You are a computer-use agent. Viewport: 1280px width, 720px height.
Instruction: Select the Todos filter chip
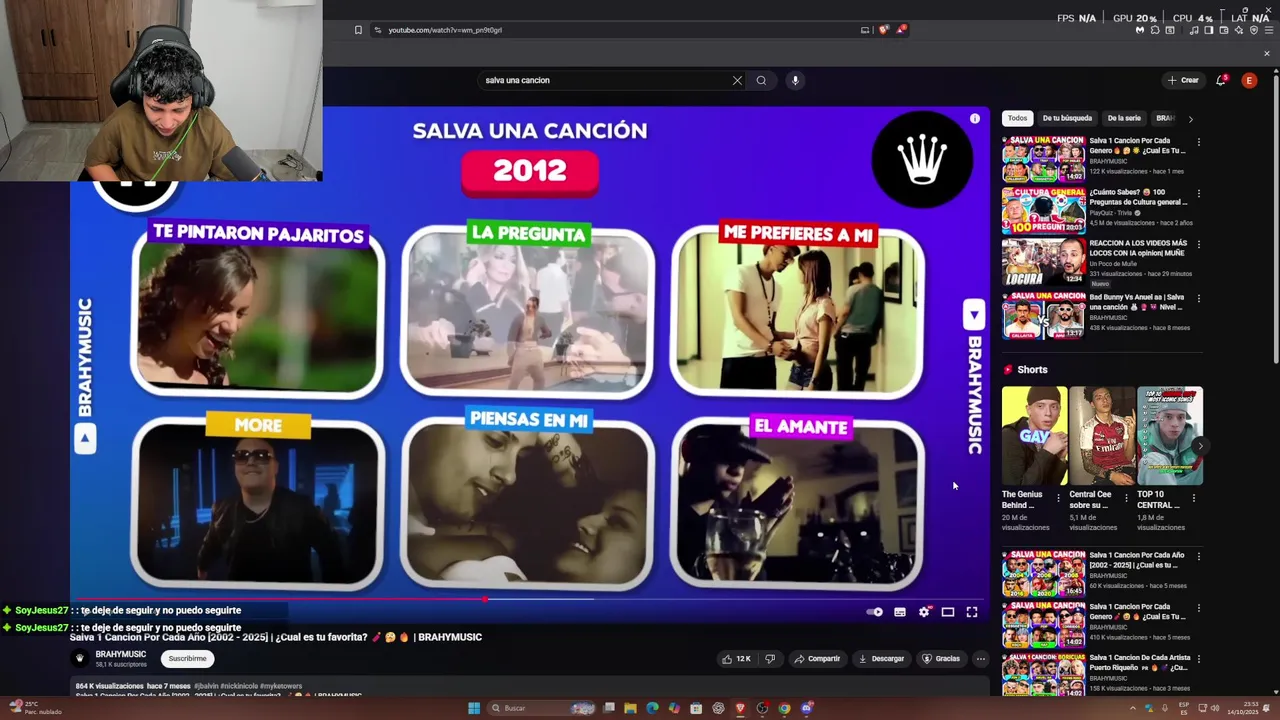coord(1017,118)
